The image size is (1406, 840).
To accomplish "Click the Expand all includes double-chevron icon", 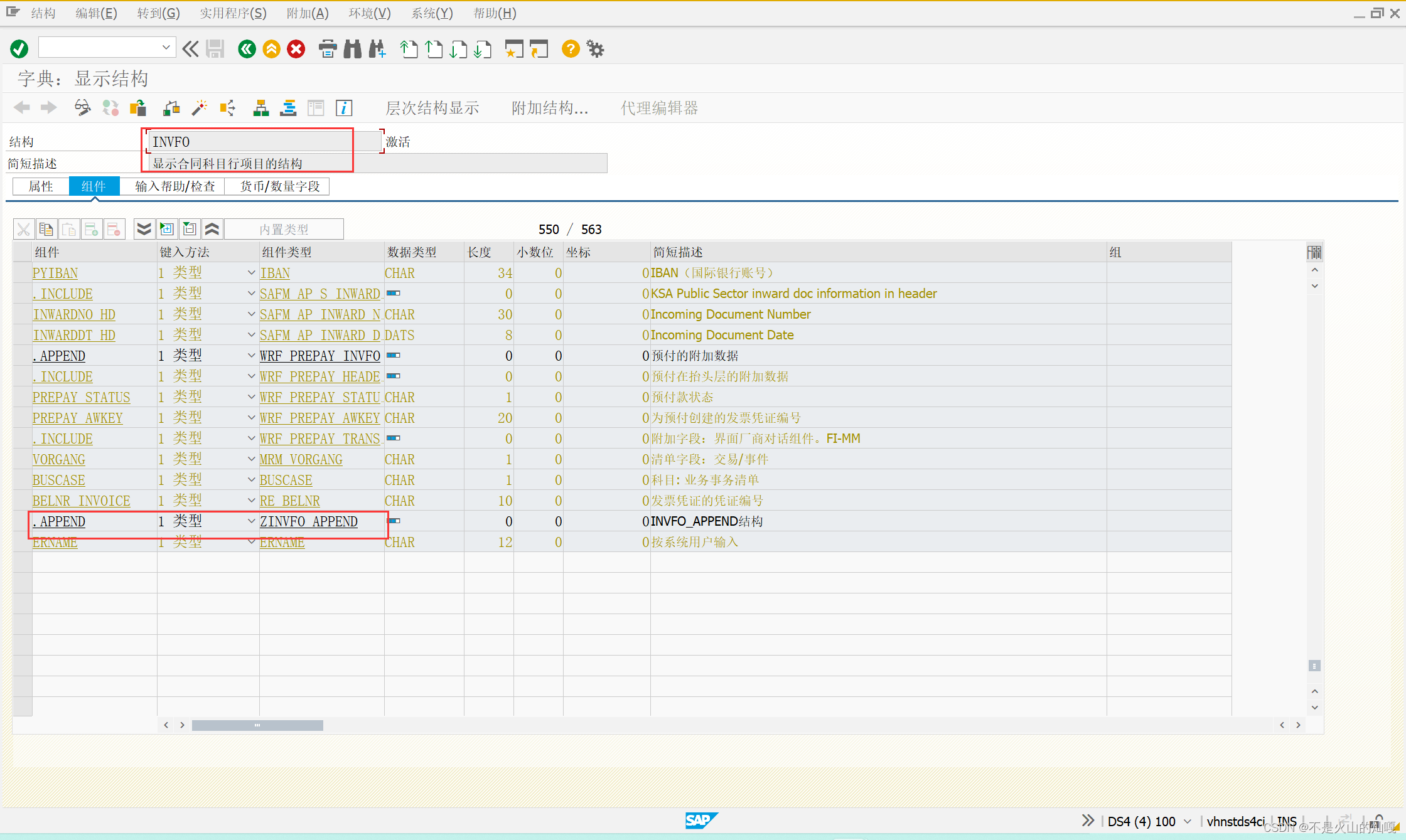I will tap(144, 229).
